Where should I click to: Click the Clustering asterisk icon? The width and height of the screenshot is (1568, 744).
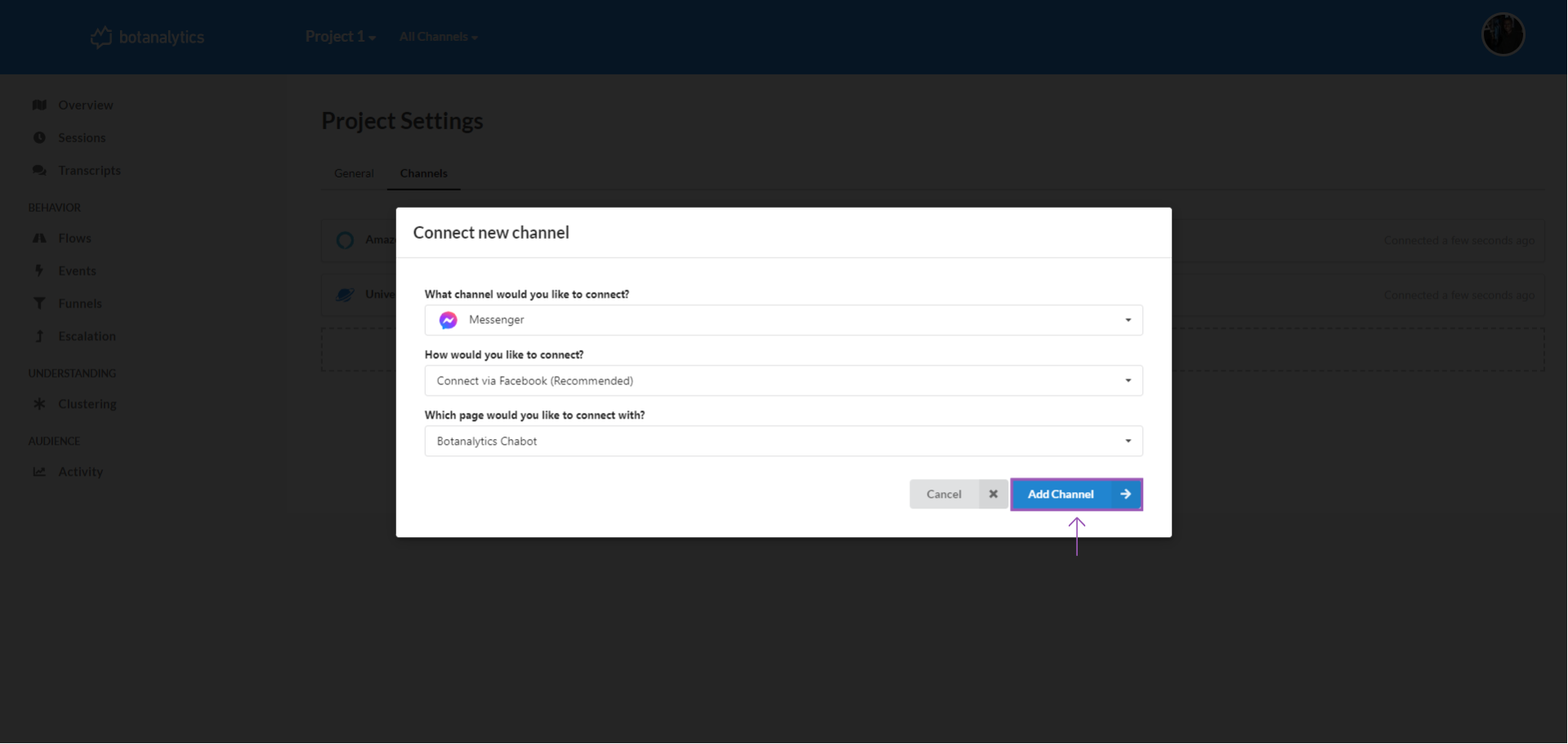39,404
